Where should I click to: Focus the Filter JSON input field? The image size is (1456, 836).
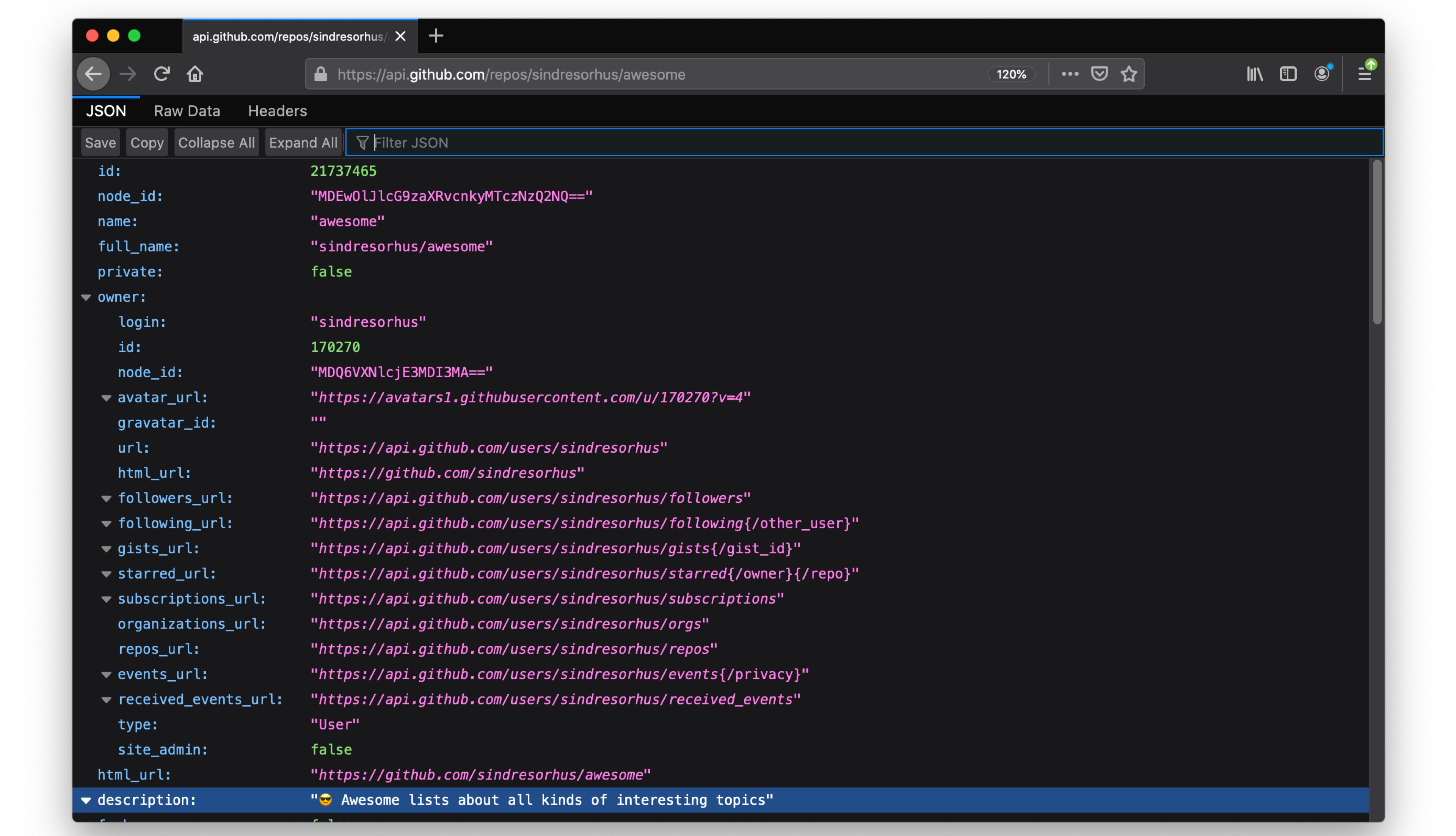(x=864, y=143)
